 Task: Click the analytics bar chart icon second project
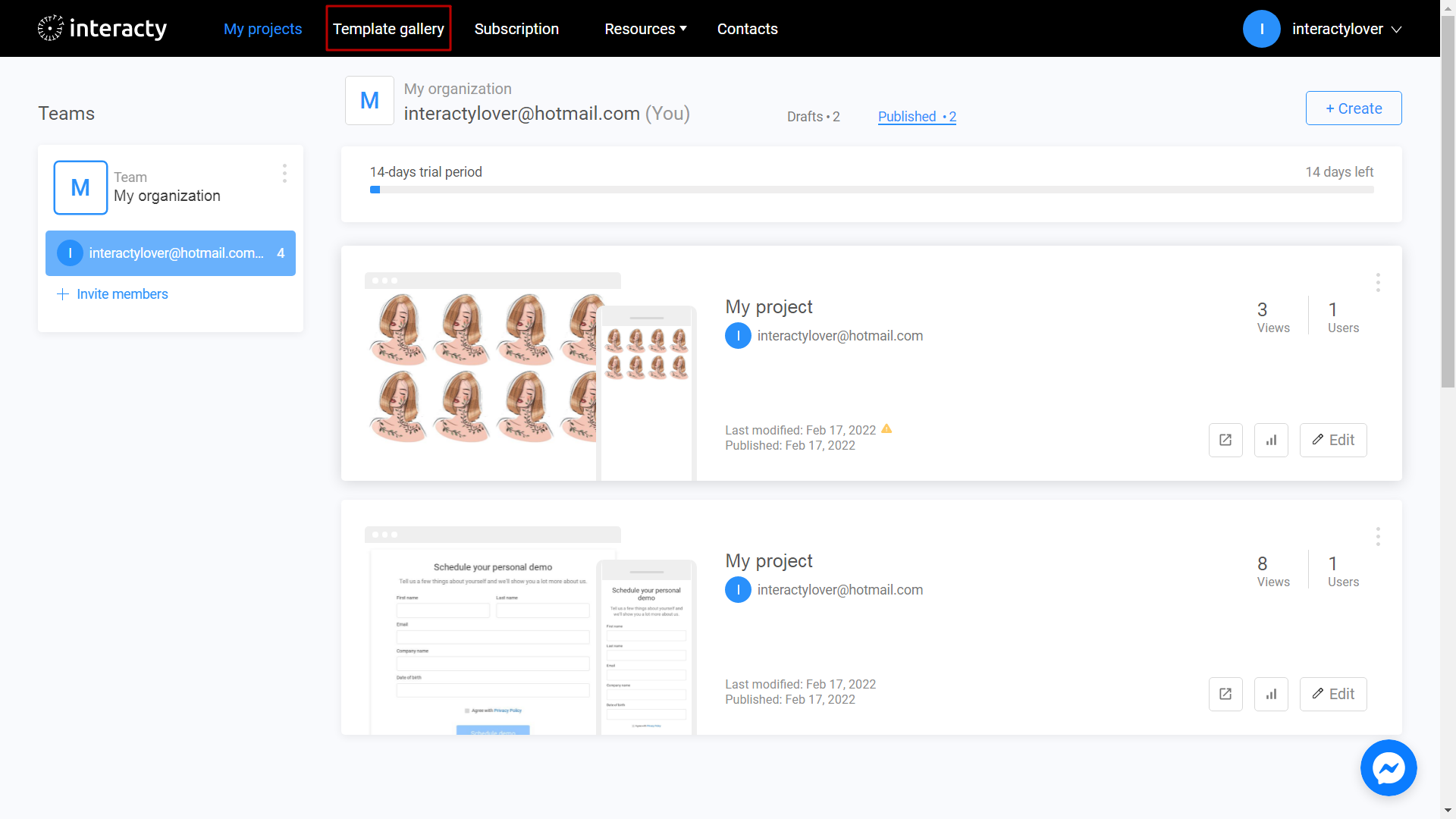click(x=1271, y=693)
